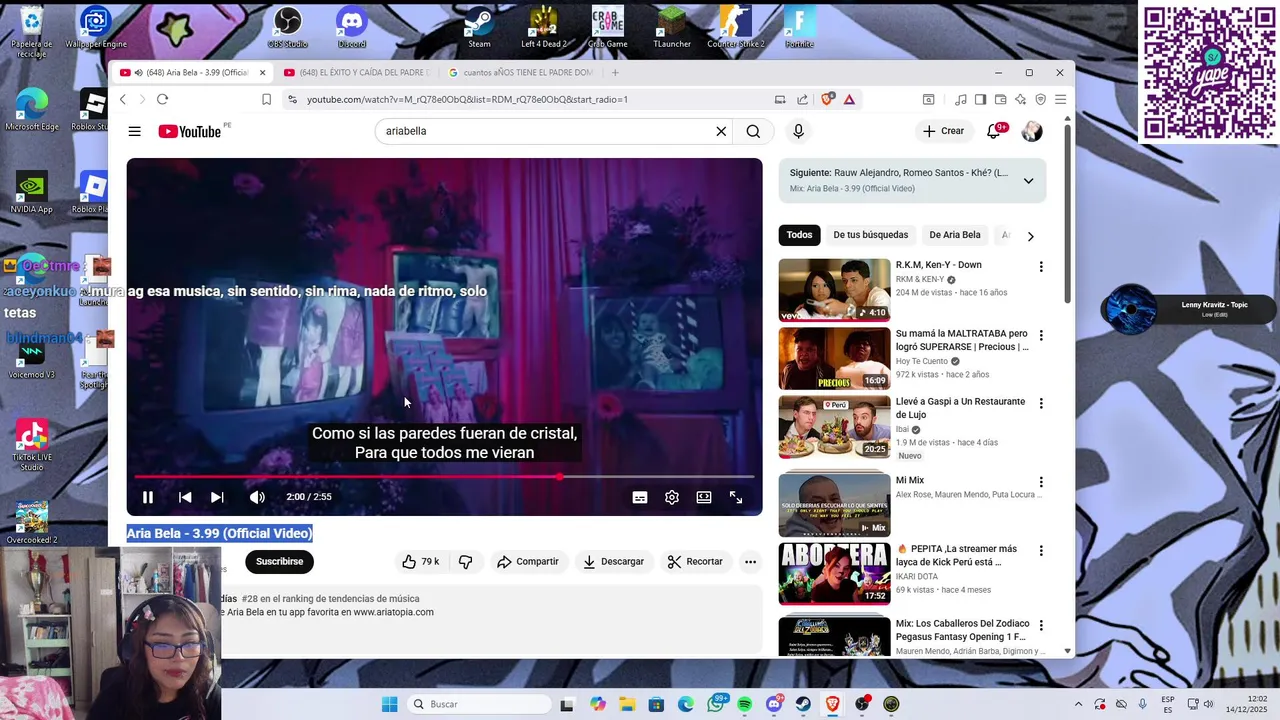Open the Windows Start menu
Viewport: 1280px width, 720px height.
pyautogui.click(x=389, y=704)
